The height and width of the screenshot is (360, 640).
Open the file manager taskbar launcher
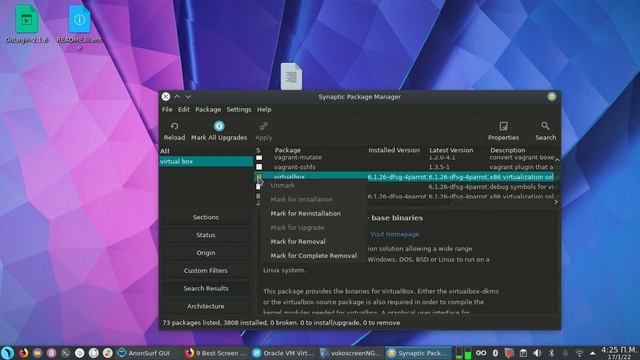coord(38,353)
